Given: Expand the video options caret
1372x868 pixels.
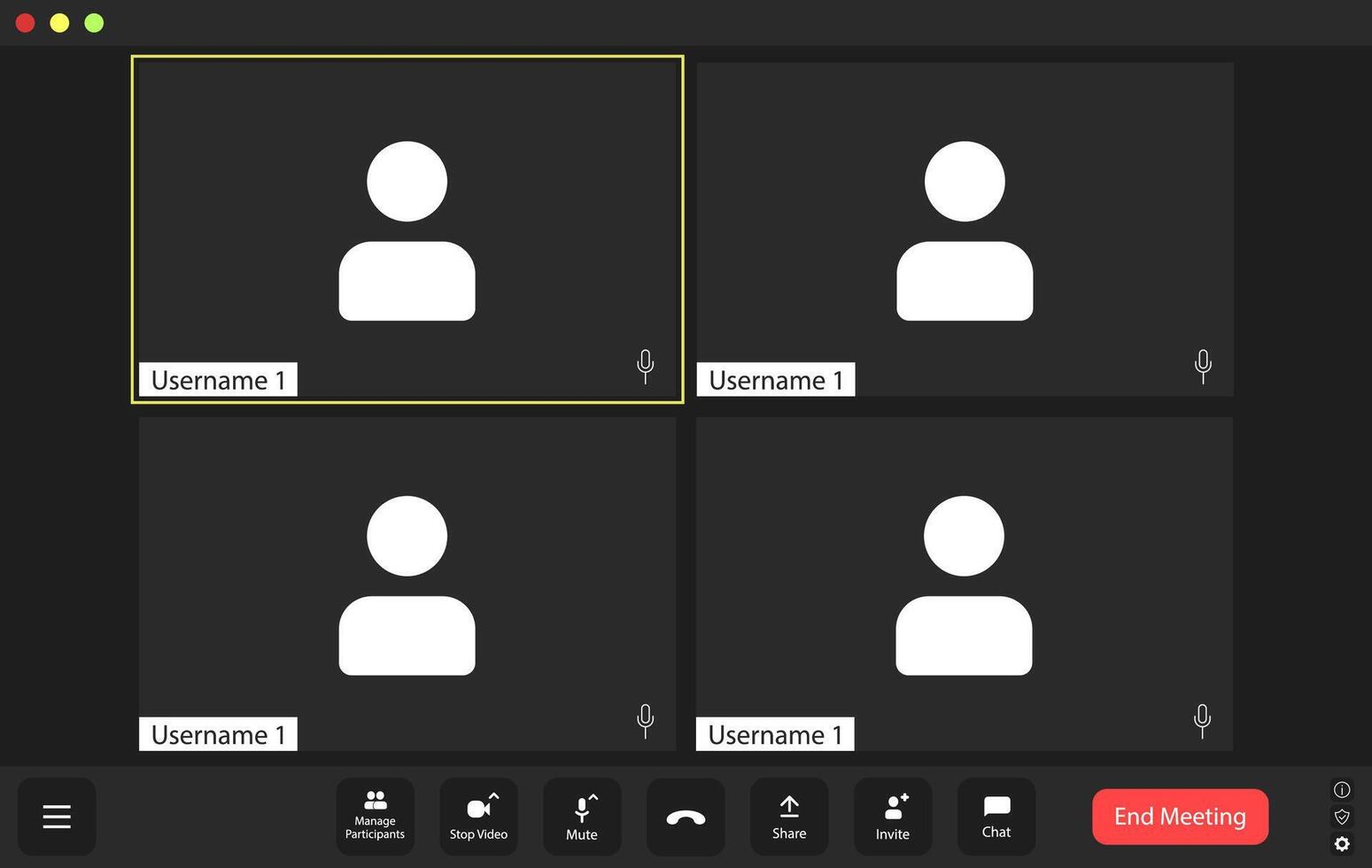Looking at the screenshot, I should [494, 796].
